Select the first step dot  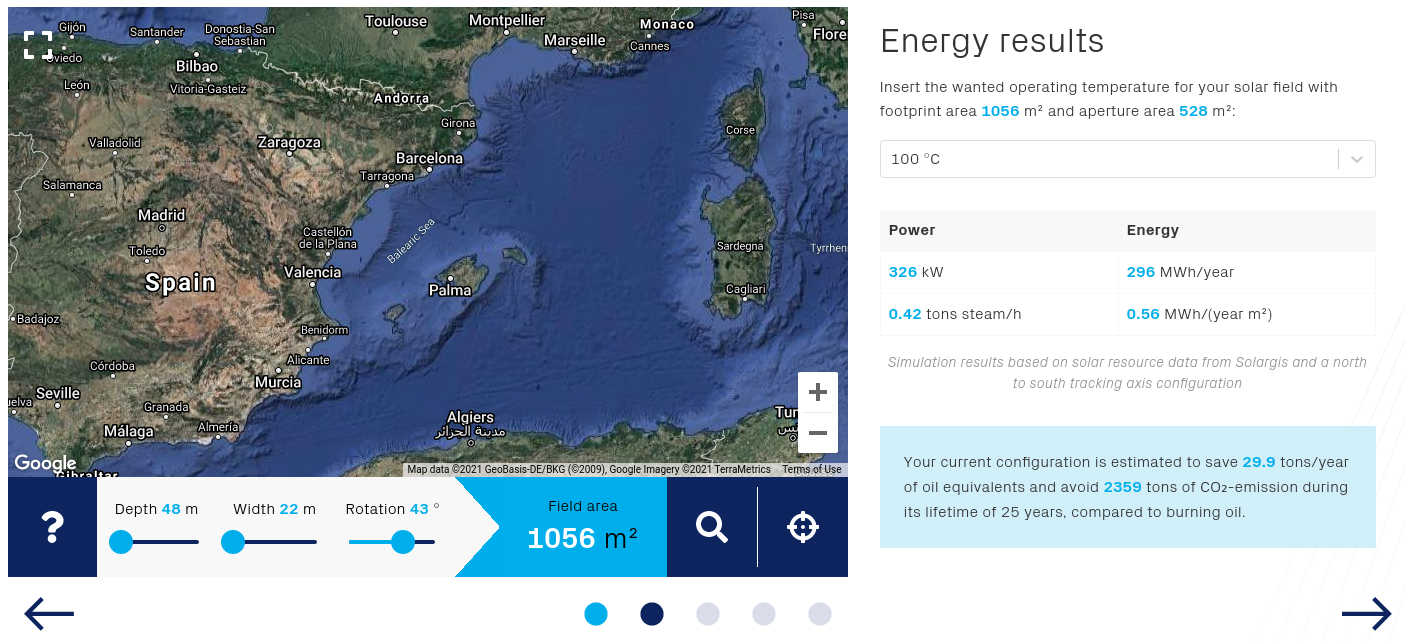[x=596, y=614]
